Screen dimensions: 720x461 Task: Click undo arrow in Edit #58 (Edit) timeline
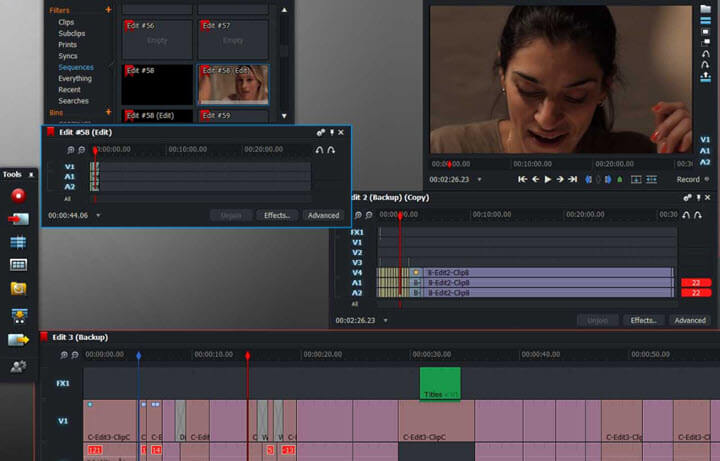319,149
